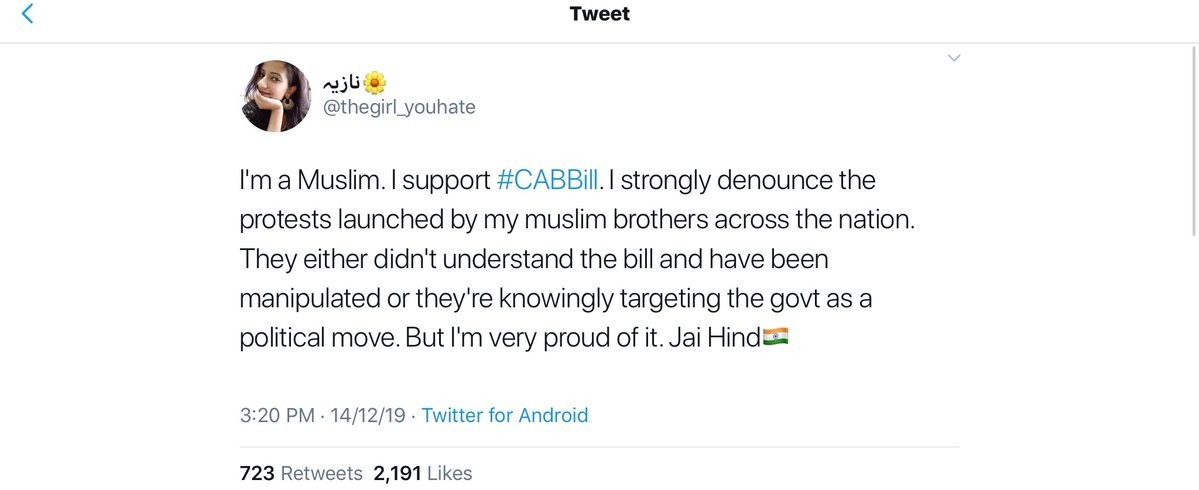Open the Twitter for Android source link

pyautogui.click(x=505, y=415)
